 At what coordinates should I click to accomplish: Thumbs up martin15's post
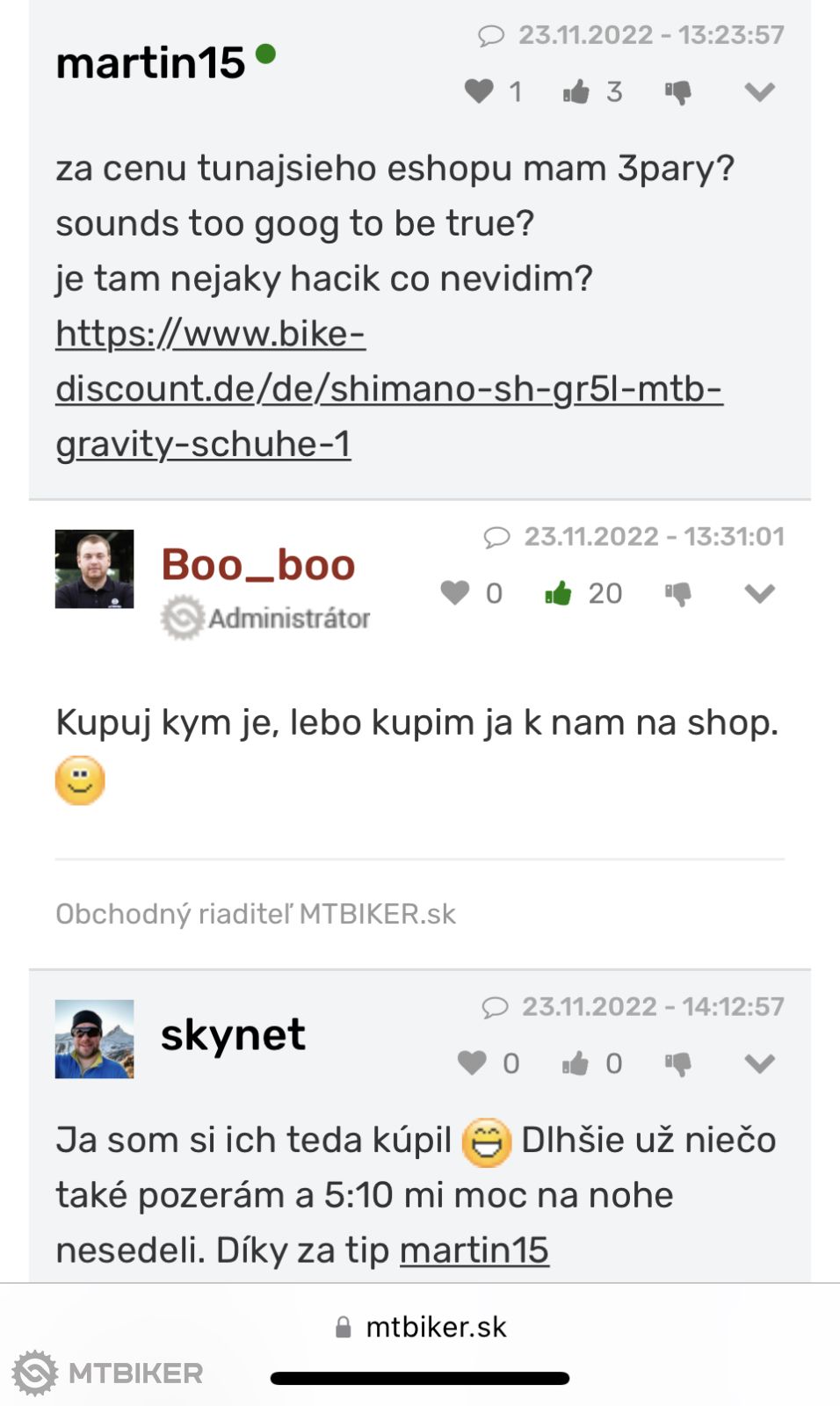coord(576,91)
